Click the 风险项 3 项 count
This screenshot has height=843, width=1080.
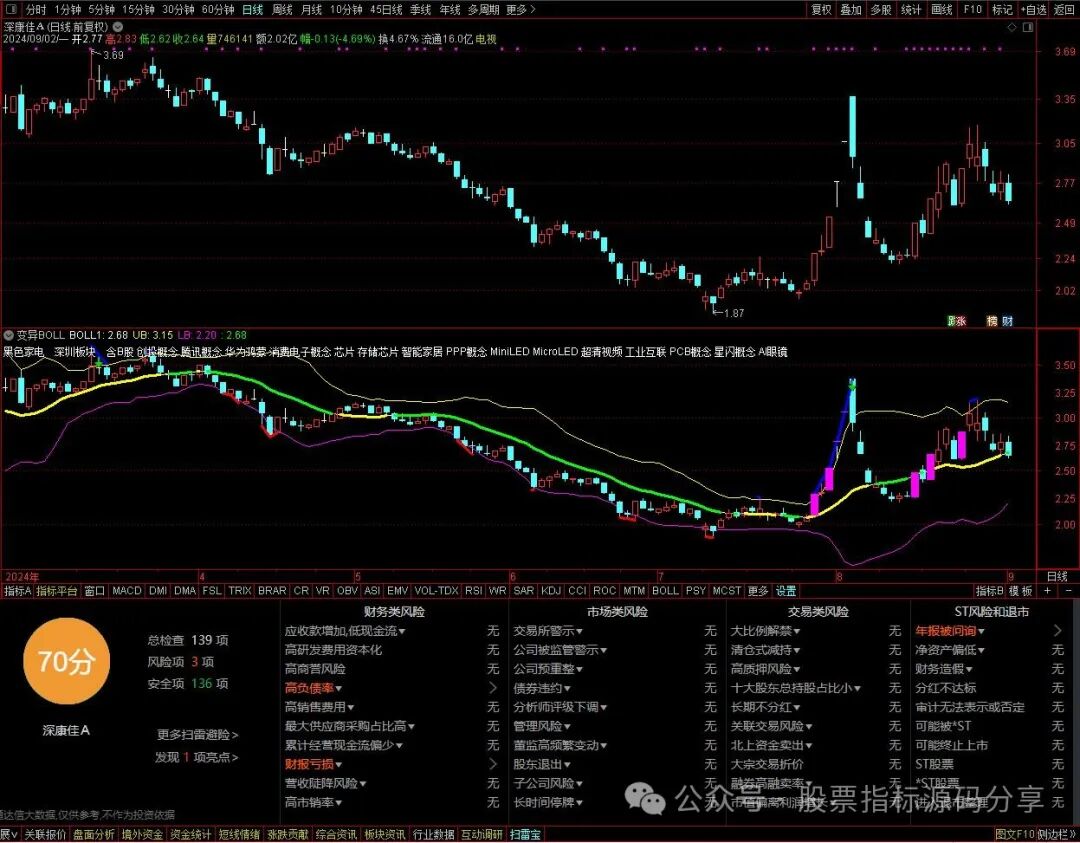tap(180, 662)
